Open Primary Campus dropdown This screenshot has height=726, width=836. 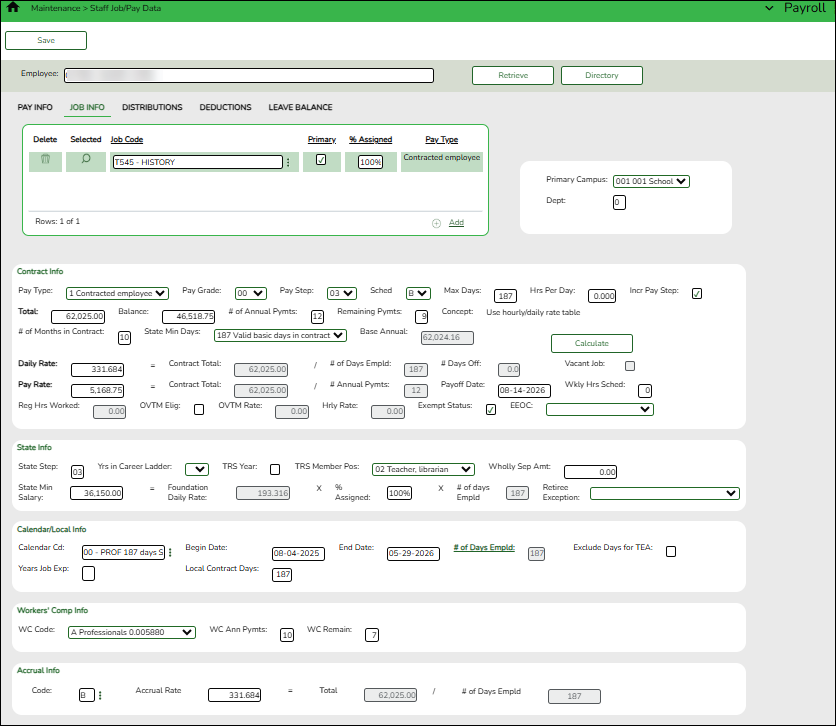click(x=652, y=181)
